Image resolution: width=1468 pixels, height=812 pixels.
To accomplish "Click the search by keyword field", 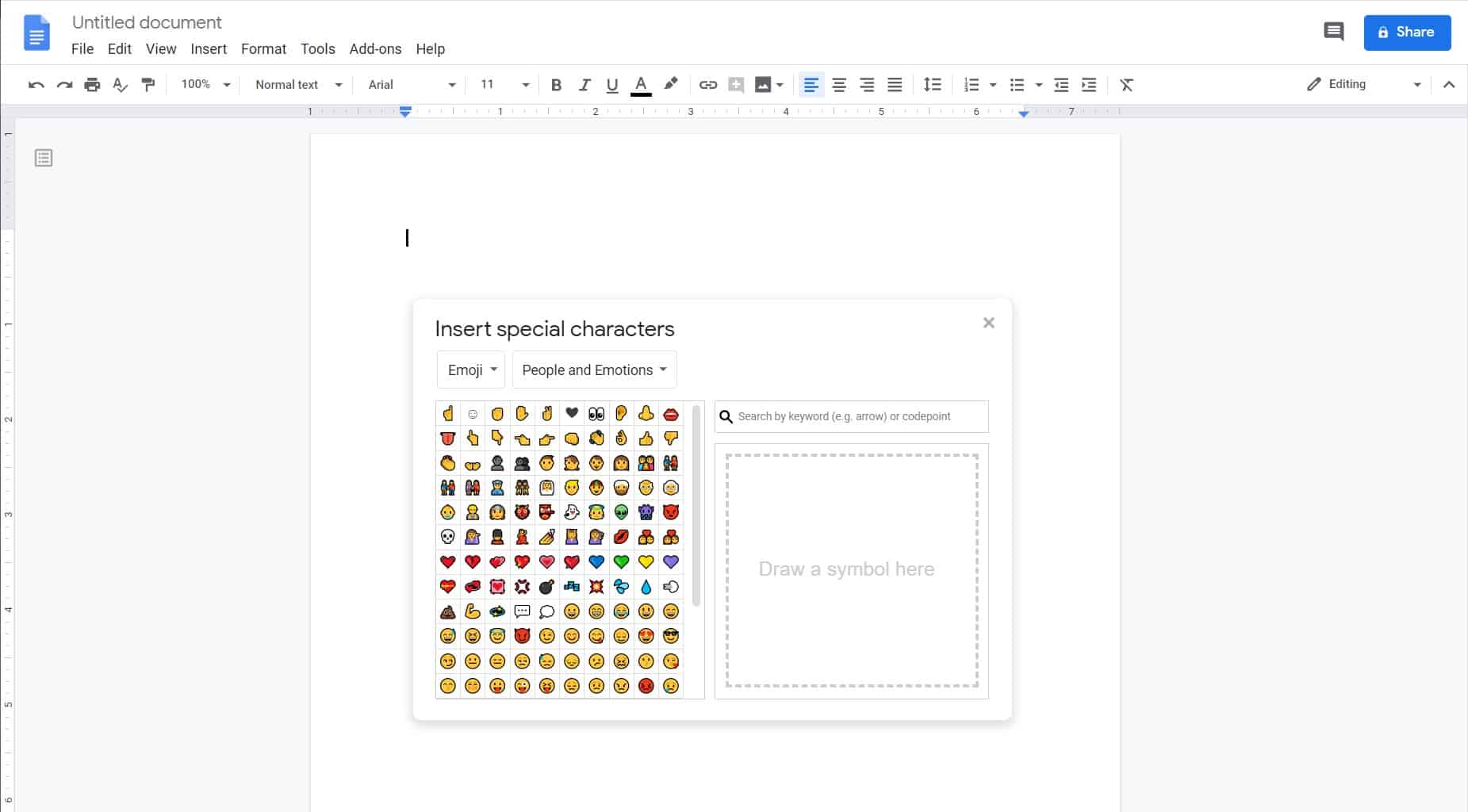I will (x=860, y=416).
